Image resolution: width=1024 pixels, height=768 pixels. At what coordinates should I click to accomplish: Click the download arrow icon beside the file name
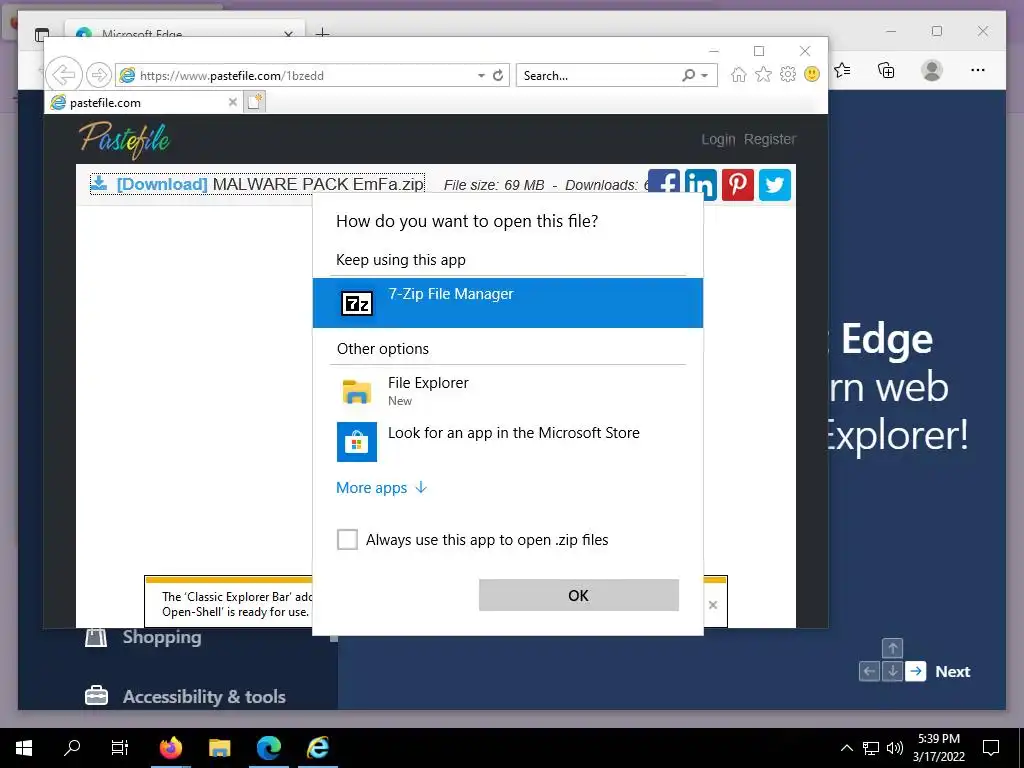pos(99,184)
